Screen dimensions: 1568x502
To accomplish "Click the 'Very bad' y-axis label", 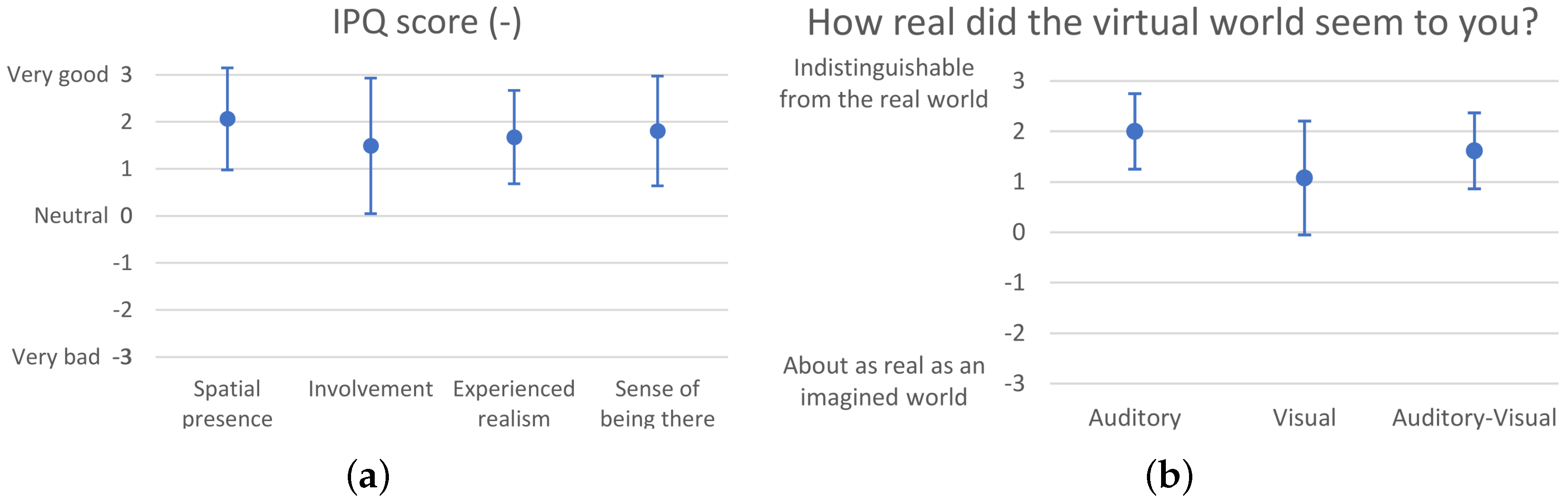I will 56,357.
